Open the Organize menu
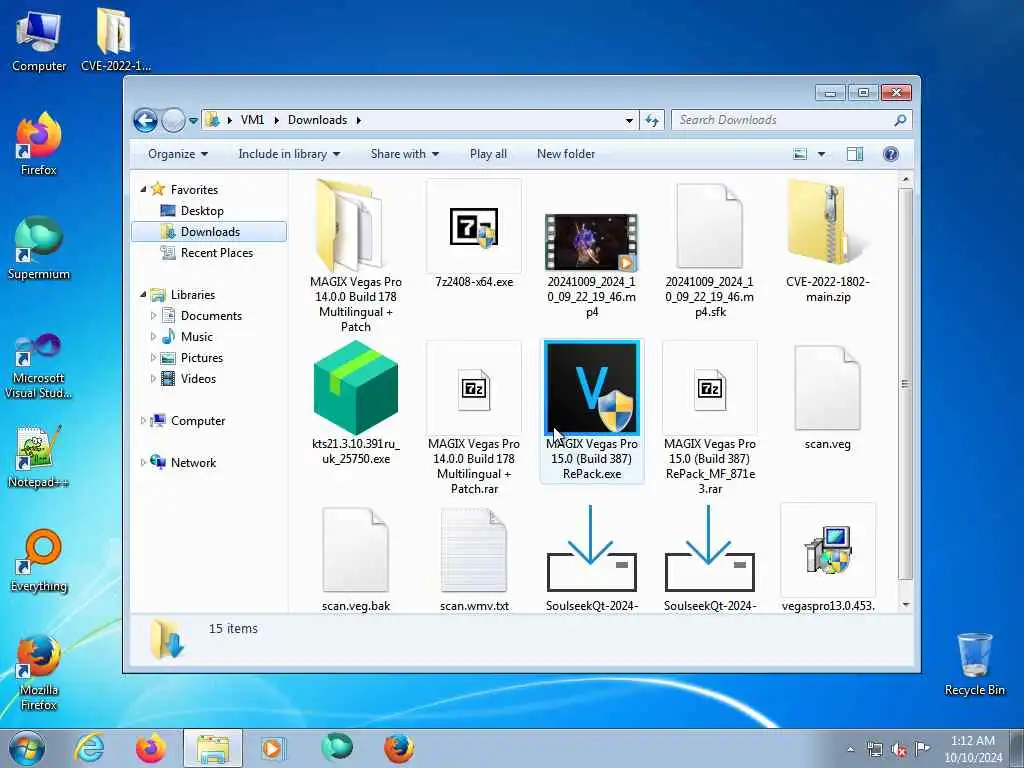The image size is (1024, 768). [x=178, y=154]
